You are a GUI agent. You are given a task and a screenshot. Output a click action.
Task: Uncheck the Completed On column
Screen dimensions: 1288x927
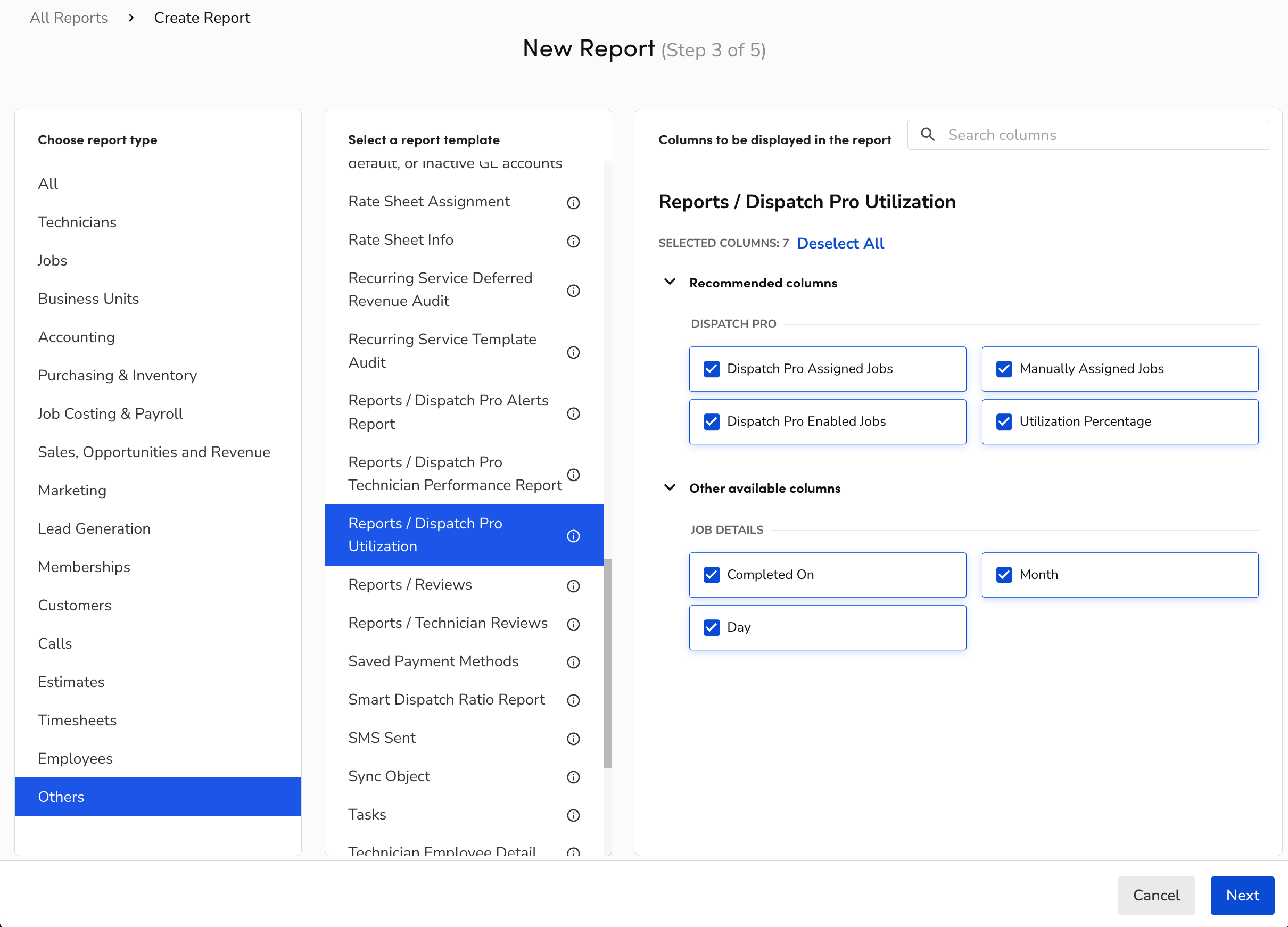click(x=712, y=575)
